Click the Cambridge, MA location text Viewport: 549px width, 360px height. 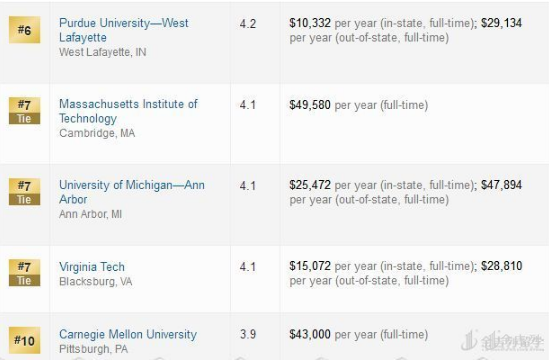coord(97,133)
